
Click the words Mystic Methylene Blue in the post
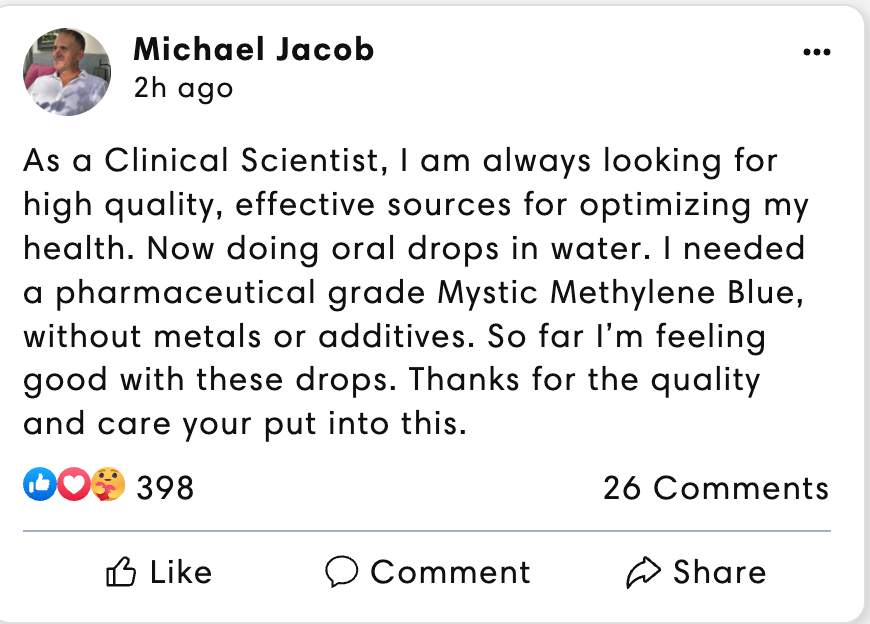620,293
